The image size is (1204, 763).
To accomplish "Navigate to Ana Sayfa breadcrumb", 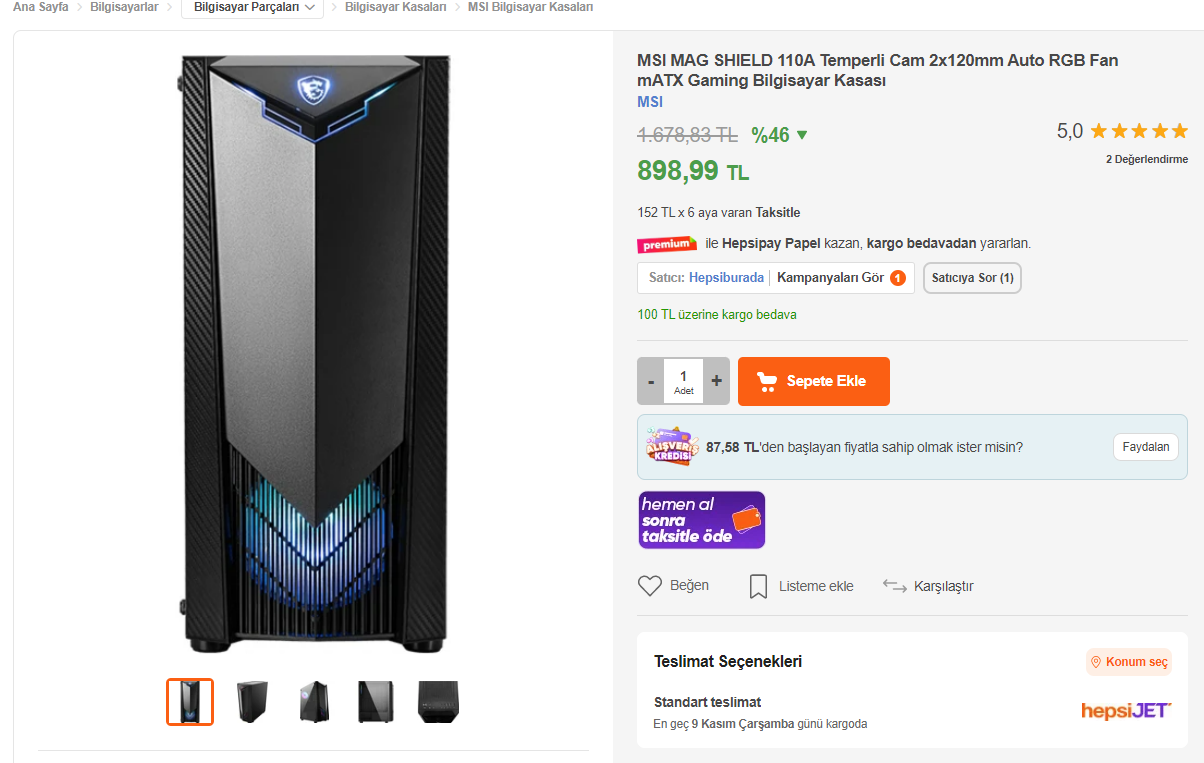I will (x=40, y=7).
